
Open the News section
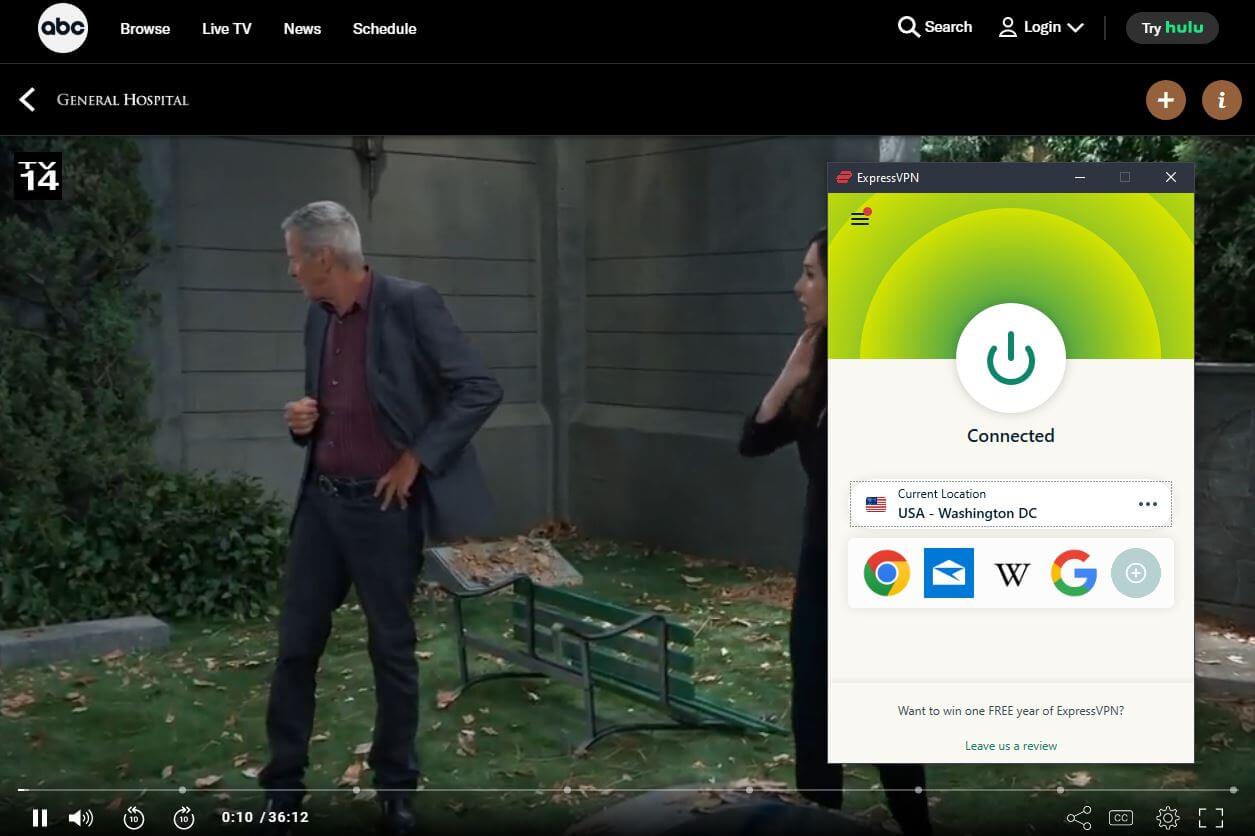(302, 29)
